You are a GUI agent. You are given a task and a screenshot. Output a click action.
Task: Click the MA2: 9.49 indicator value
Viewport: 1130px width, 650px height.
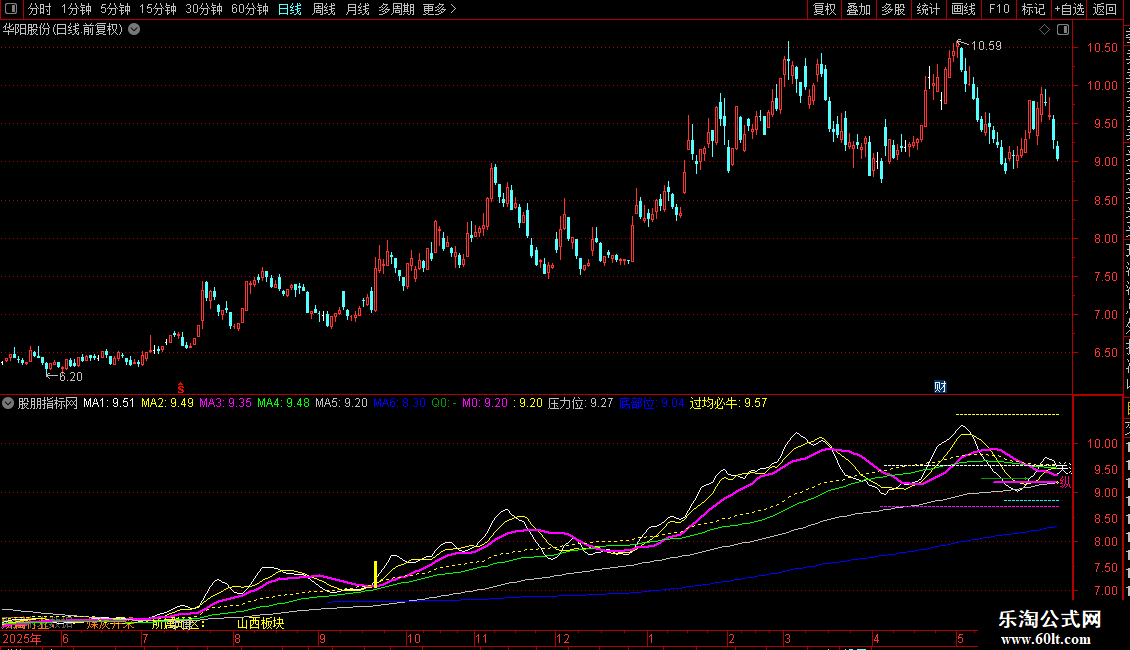coord(167,404)
